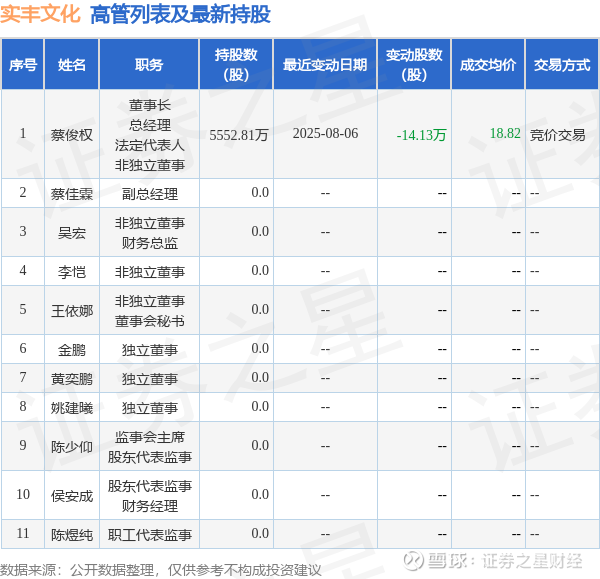Click the 雪球 logo icon in footer
Image resolution: width=600 pixels, height=579 pixels.
click(x=413, y=561)
